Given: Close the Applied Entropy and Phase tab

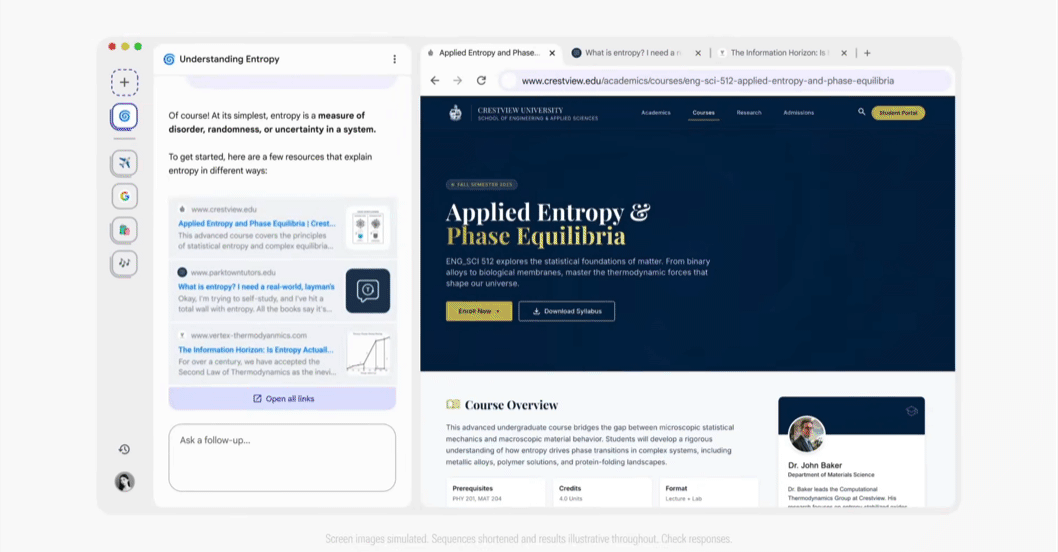Looking at the screenshot, I should pos(552,53).
